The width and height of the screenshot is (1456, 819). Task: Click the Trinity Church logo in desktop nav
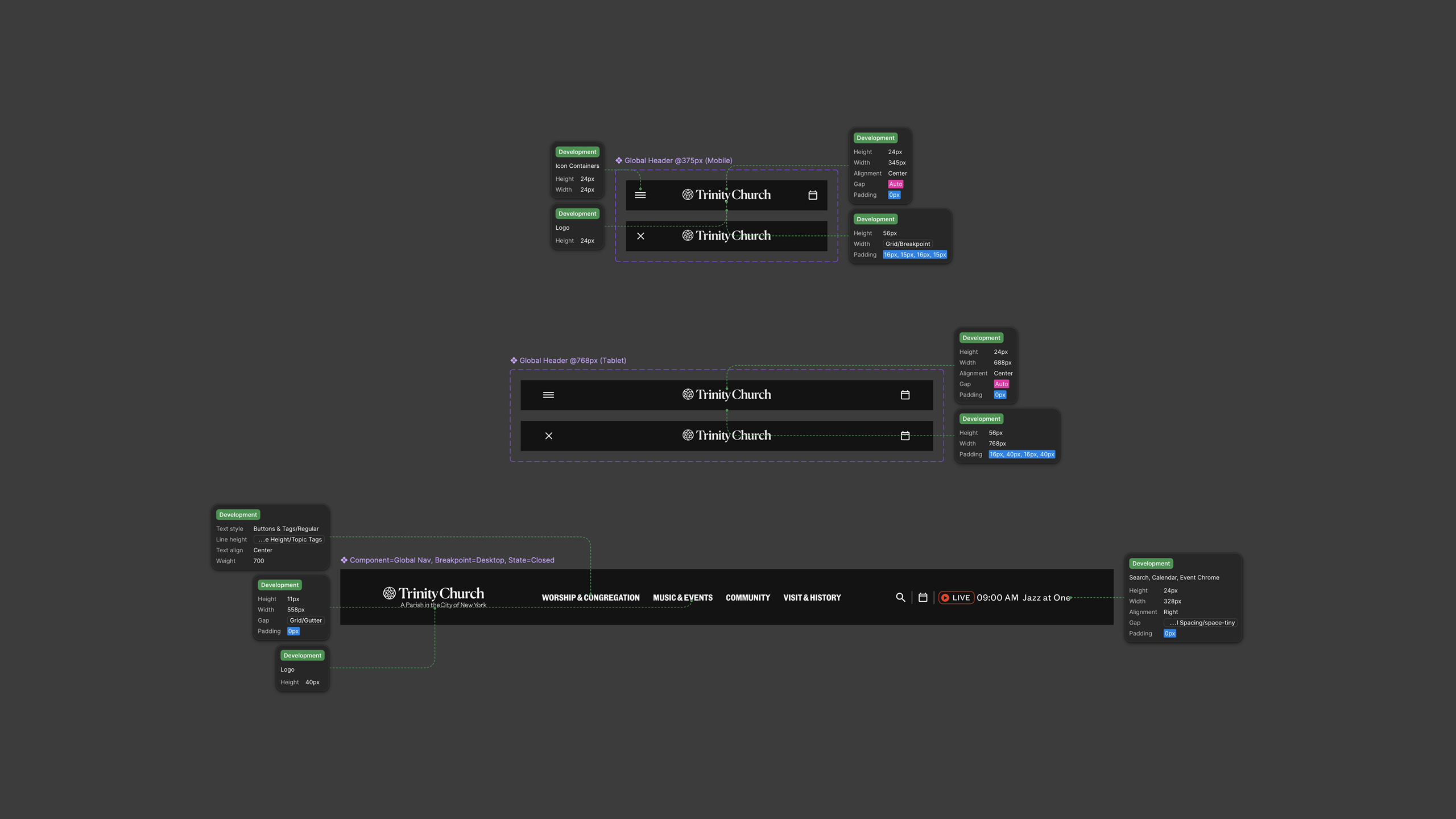pos(434,594)
